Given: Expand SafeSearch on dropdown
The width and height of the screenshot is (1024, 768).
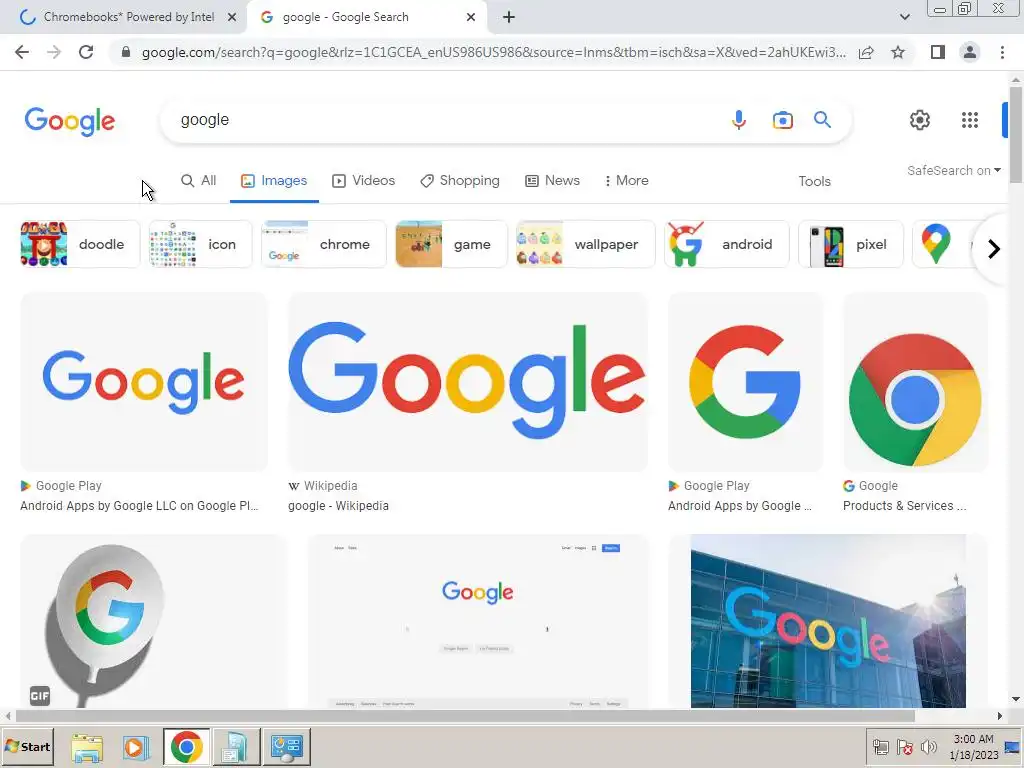Looking at the screenshot, I should click(953, 170).
